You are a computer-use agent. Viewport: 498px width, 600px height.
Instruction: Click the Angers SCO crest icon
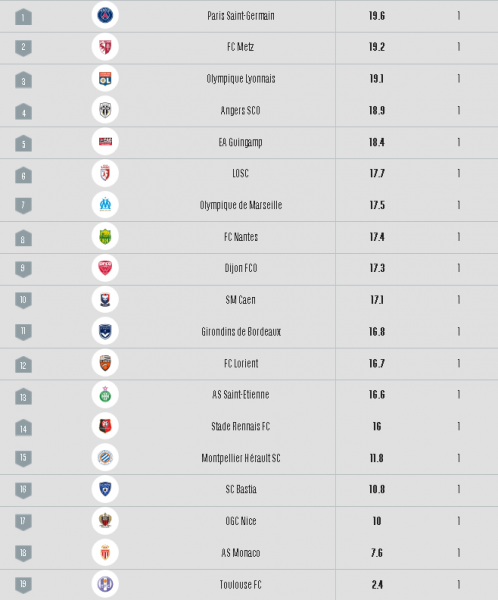tap(105, 110)
